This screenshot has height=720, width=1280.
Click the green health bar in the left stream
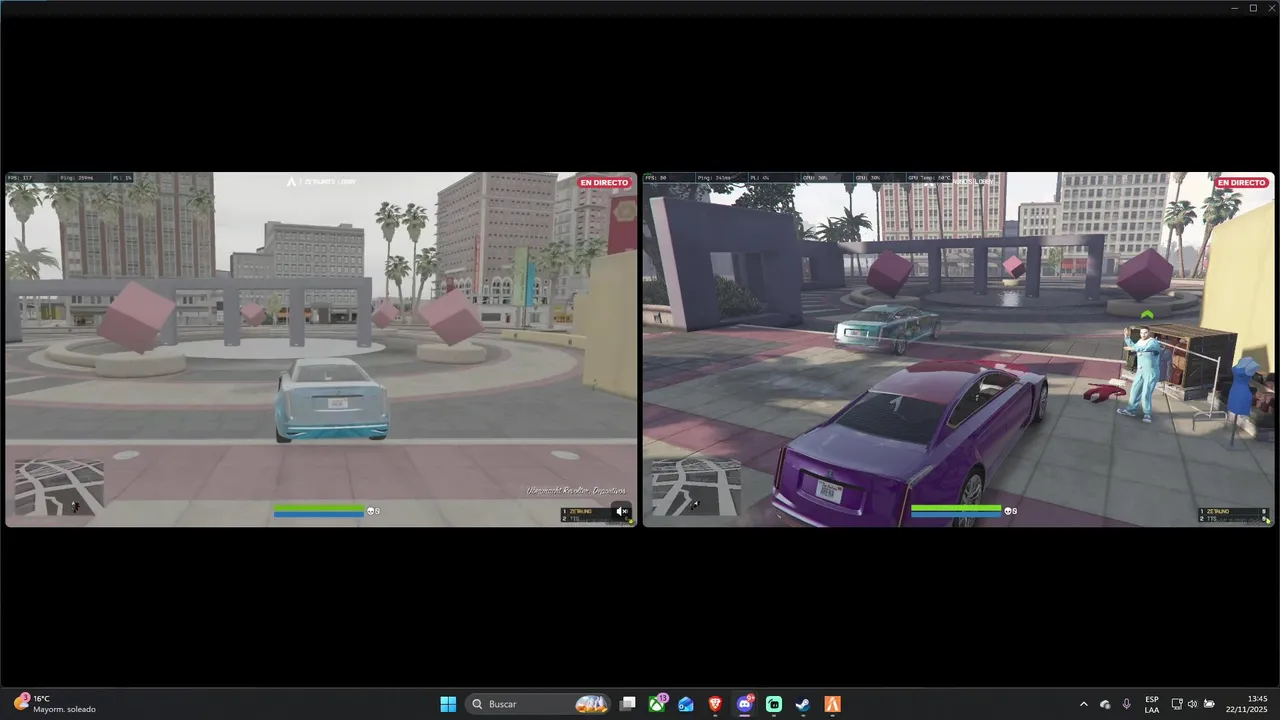click(x=319, y=508)
